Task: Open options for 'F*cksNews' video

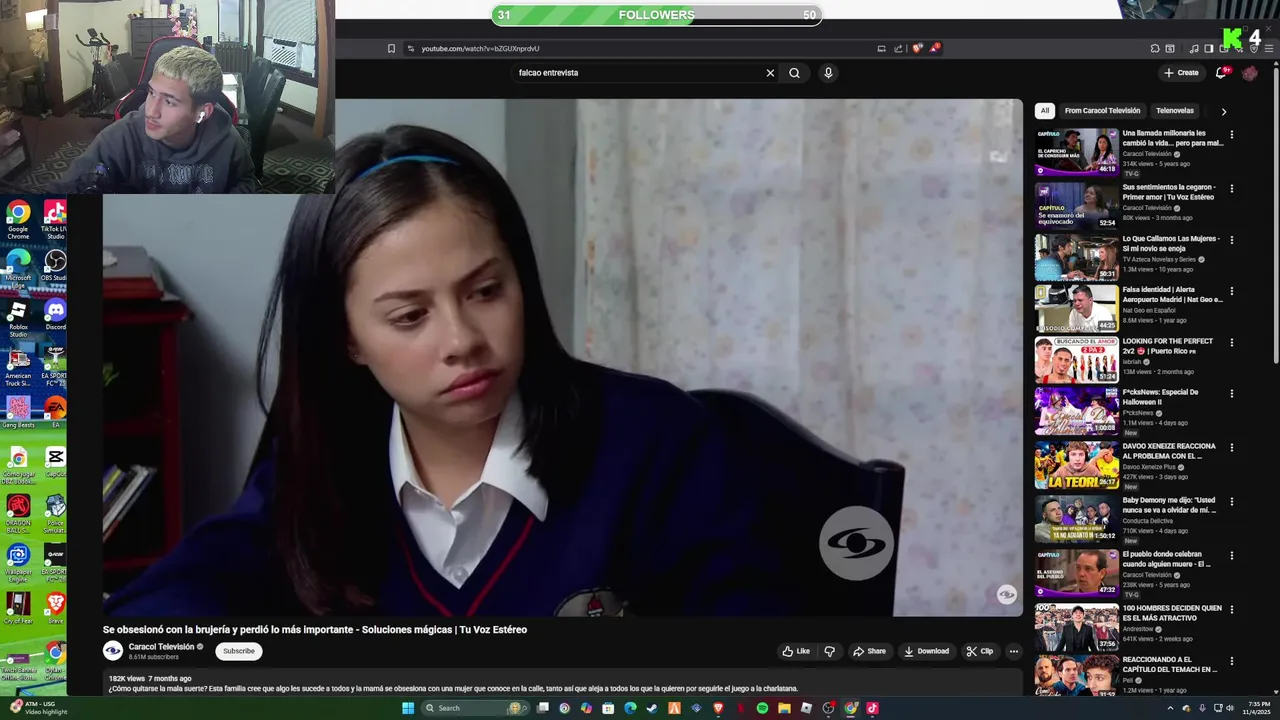Action: click(1231, 393)
